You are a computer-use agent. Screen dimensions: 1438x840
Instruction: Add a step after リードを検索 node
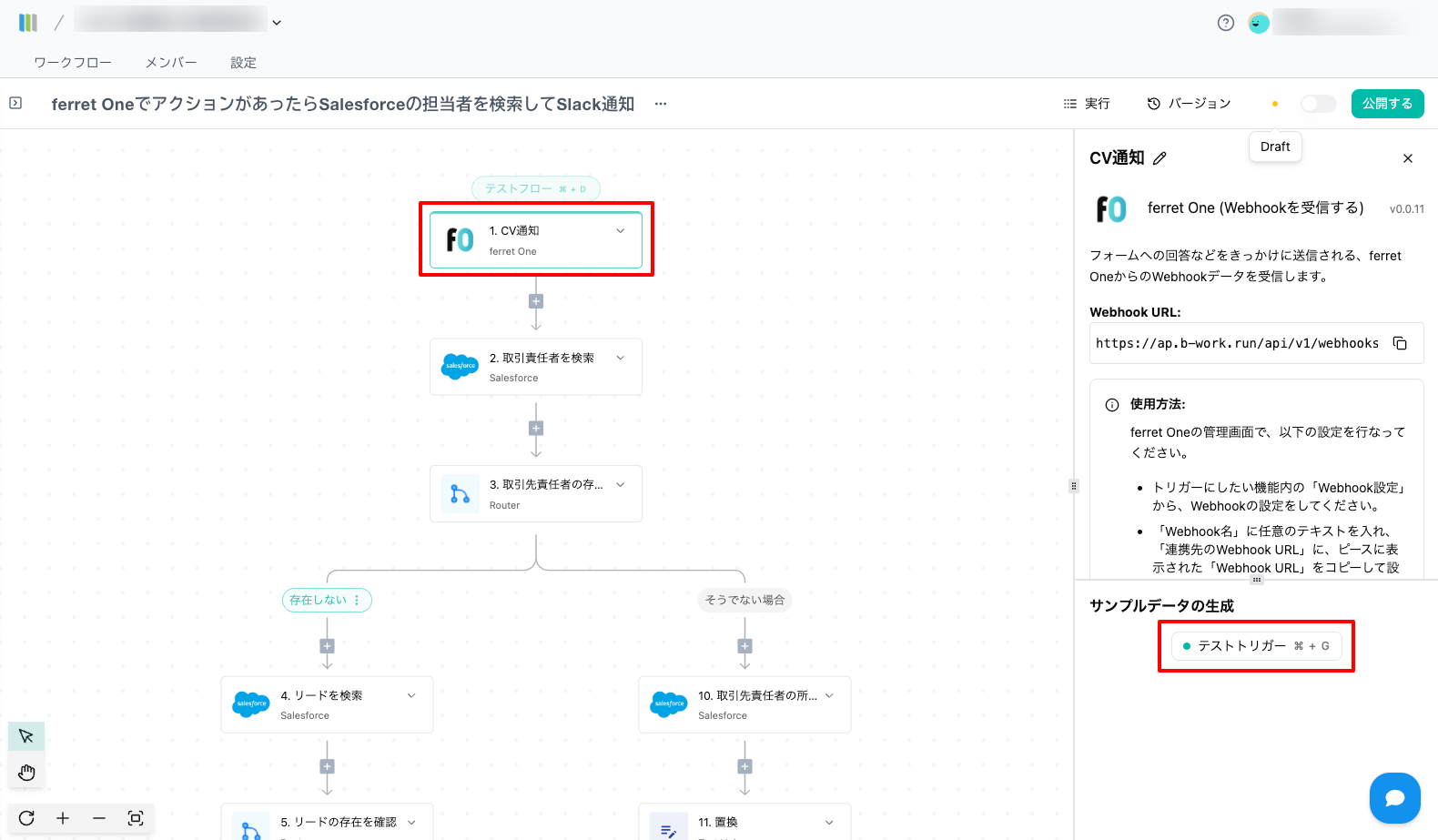[327, 766]
